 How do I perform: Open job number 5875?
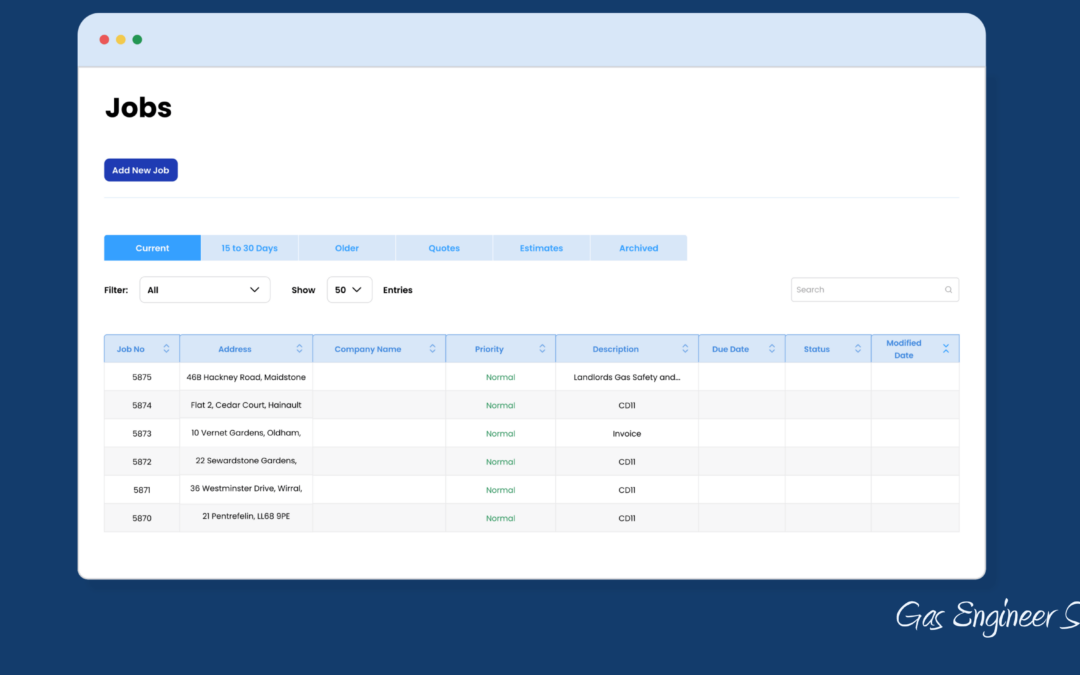click(142, 377)
